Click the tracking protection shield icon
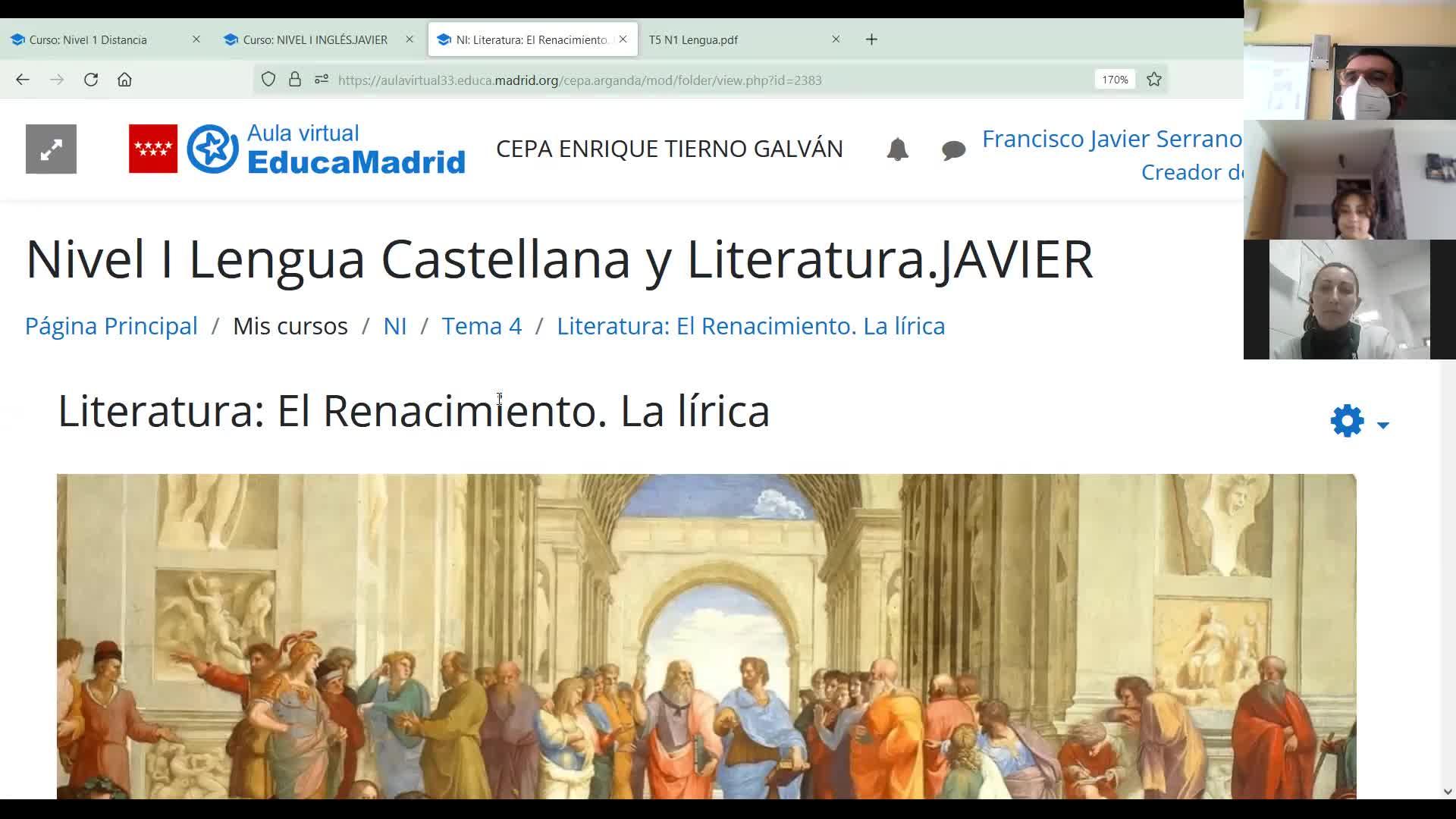1456x819 pixels. 268,80
